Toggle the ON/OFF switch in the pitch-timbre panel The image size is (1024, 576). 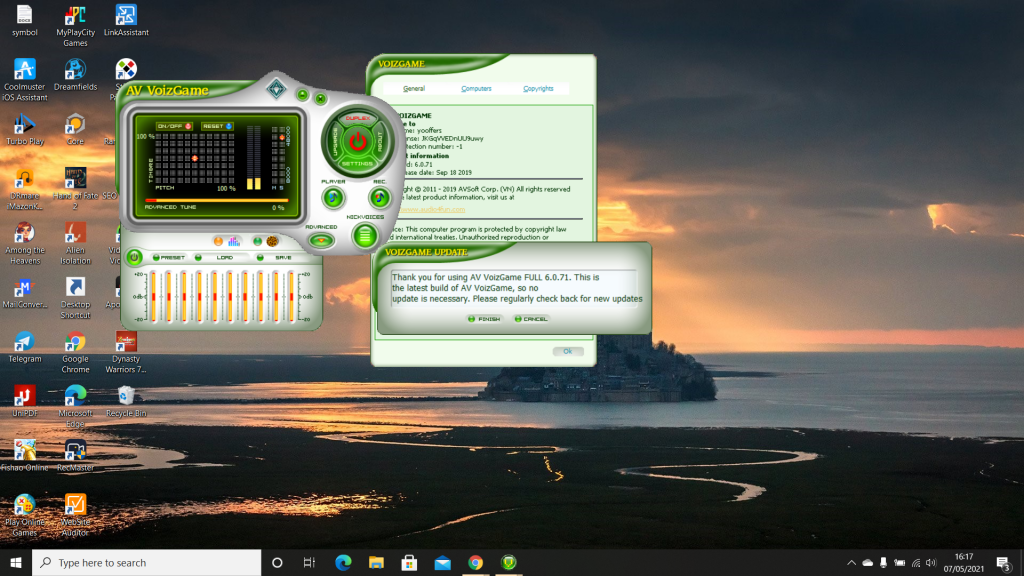[174, 126]
